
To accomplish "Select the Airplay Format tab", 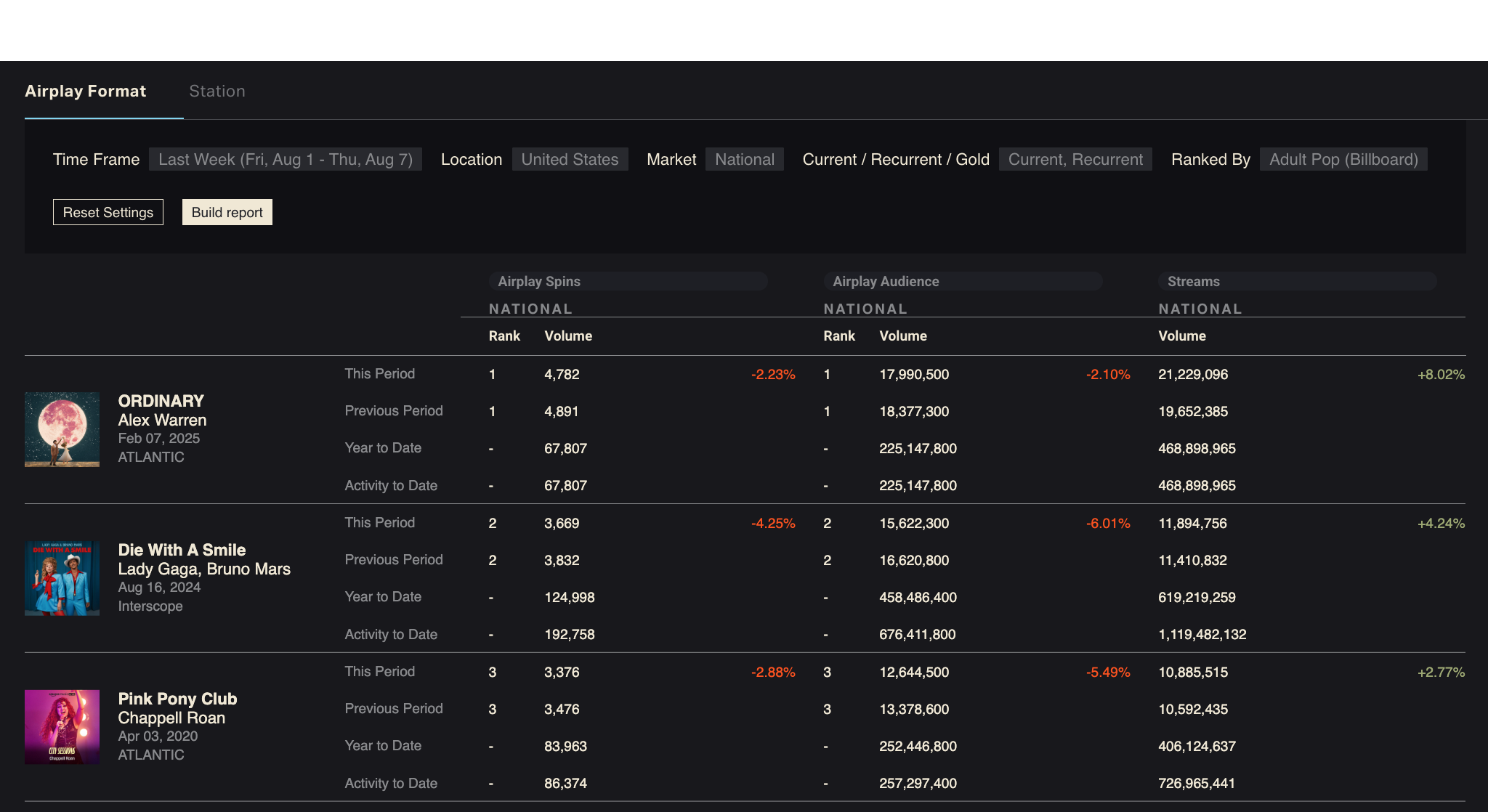I will click(86, 91).
